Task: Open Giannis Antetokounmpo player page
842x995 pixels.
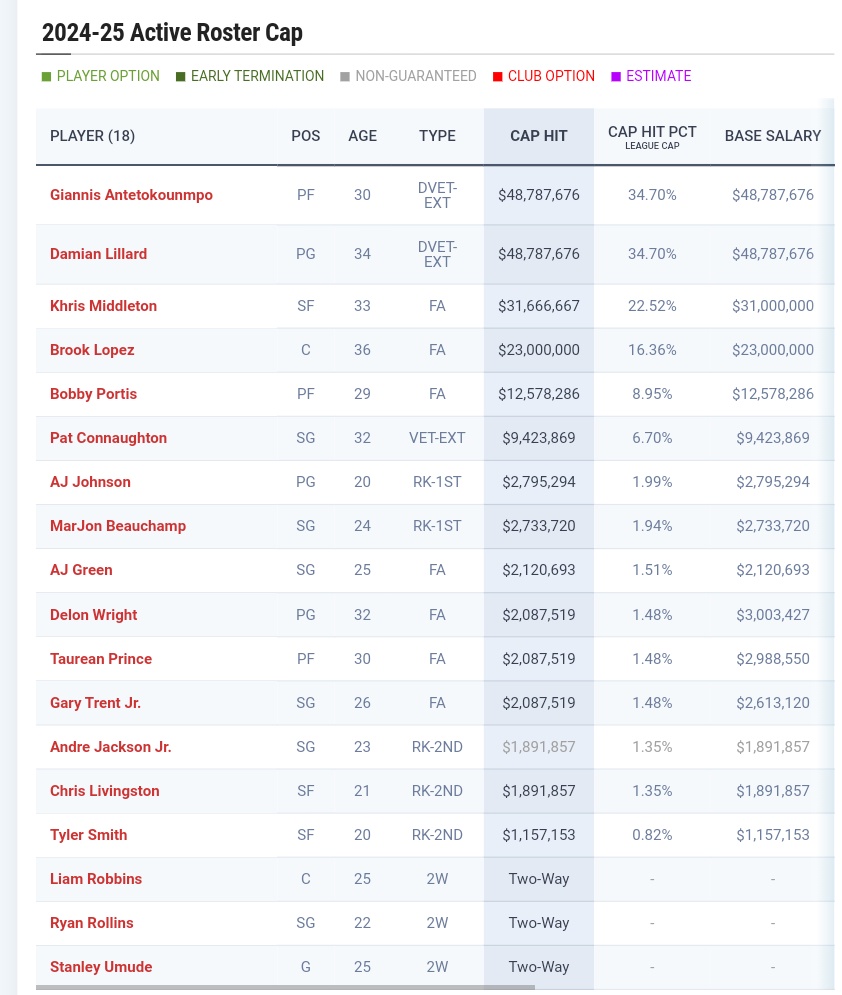Action: pyautogui.click(x=131, y=195)
